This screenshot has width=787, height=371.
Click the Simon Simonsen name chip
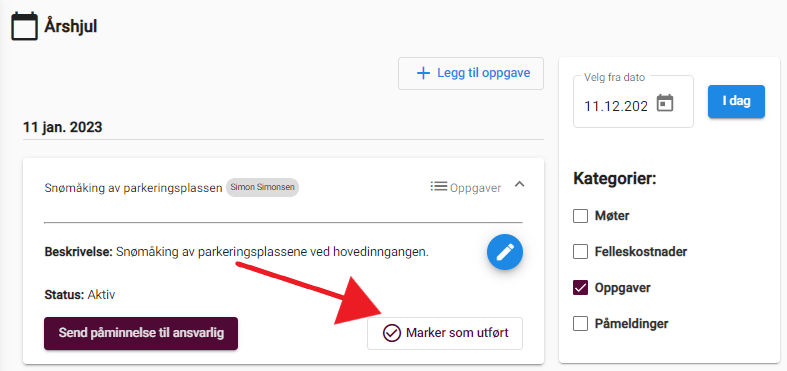263,187
